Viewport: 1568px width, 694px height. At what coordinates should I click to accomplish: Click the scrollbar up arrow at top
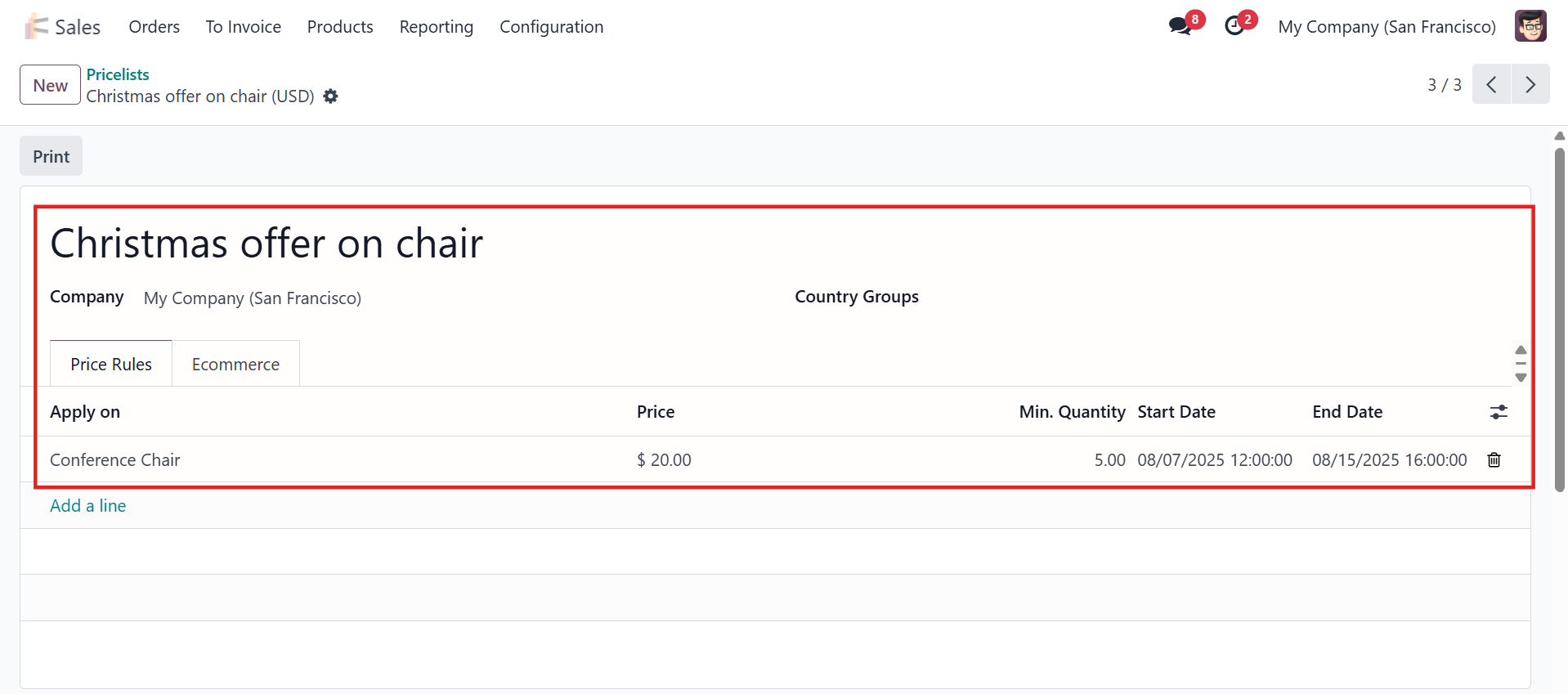pos(1560,136)
